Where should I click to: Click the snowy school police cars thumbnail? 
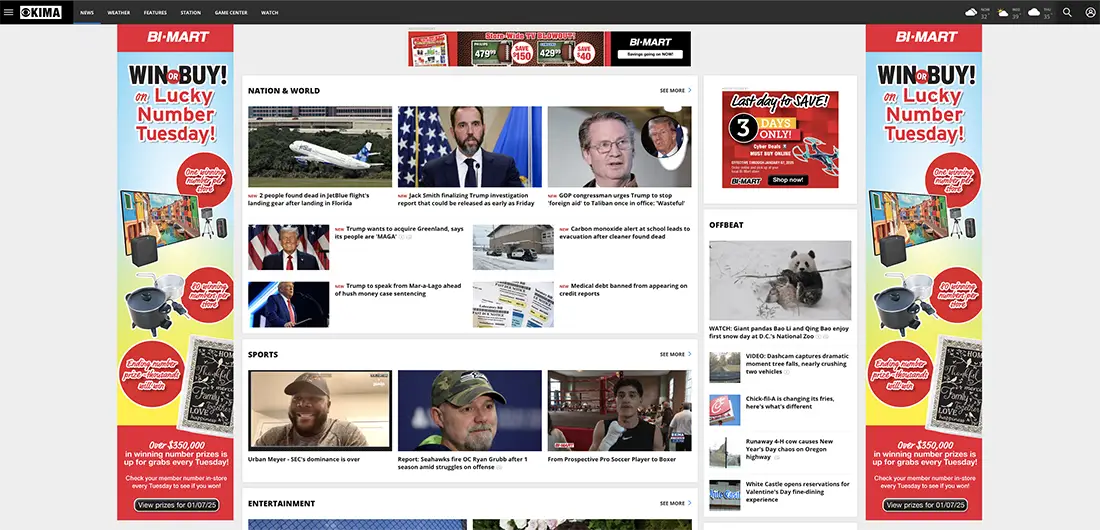513,247
